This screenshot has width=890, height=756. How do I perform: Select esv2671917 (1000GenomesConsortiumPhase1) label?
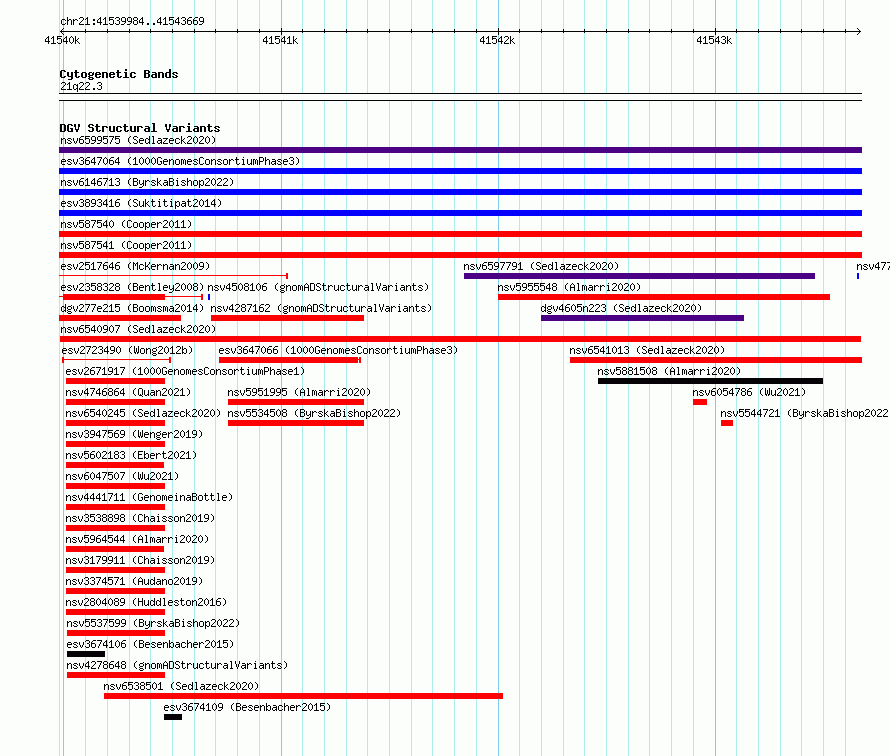tap(185, 371)
